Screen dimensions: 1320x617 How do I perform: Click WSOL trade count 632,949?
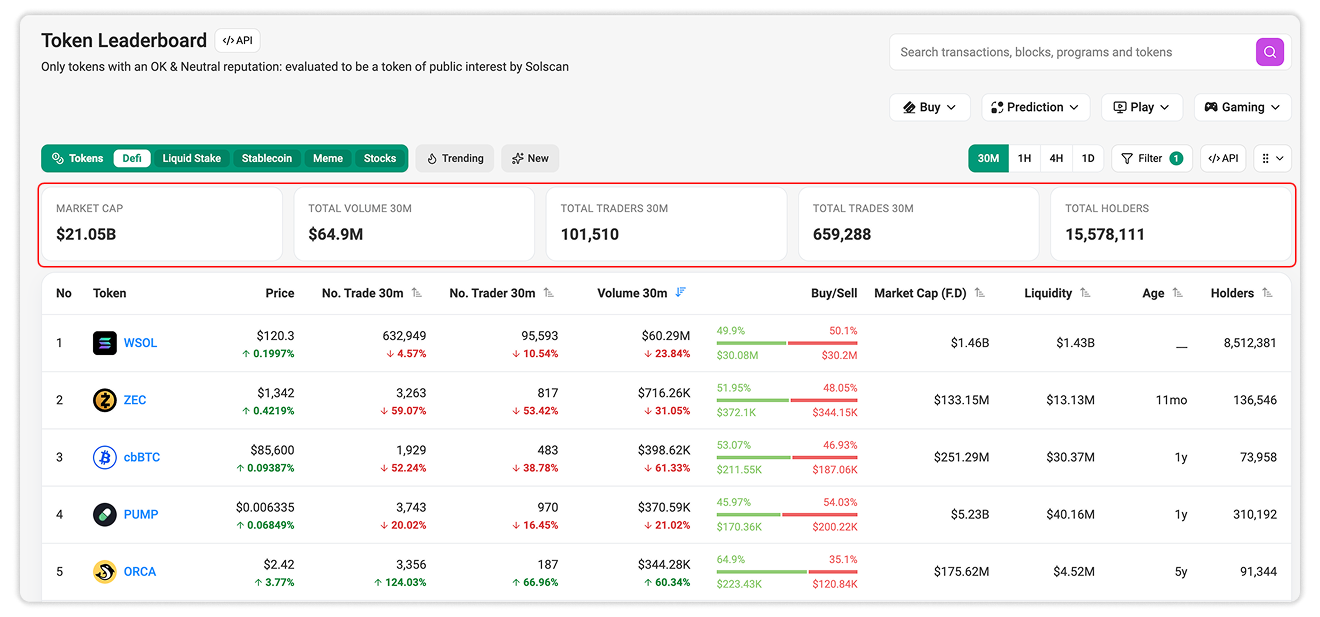point(404,336)
